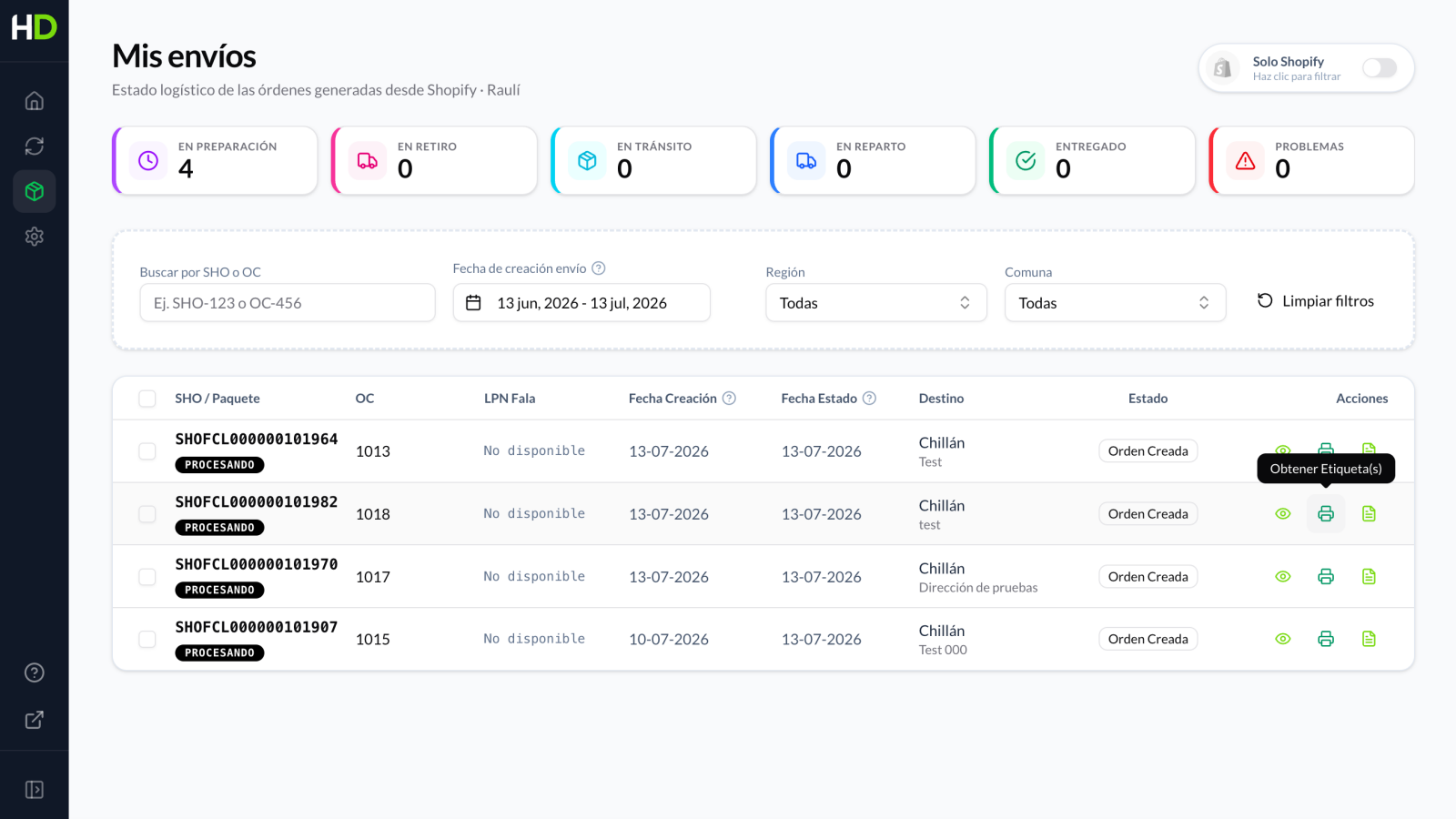Open settings gear in sidebar
Screen dimensions: 1456x819
click(35, 237)
